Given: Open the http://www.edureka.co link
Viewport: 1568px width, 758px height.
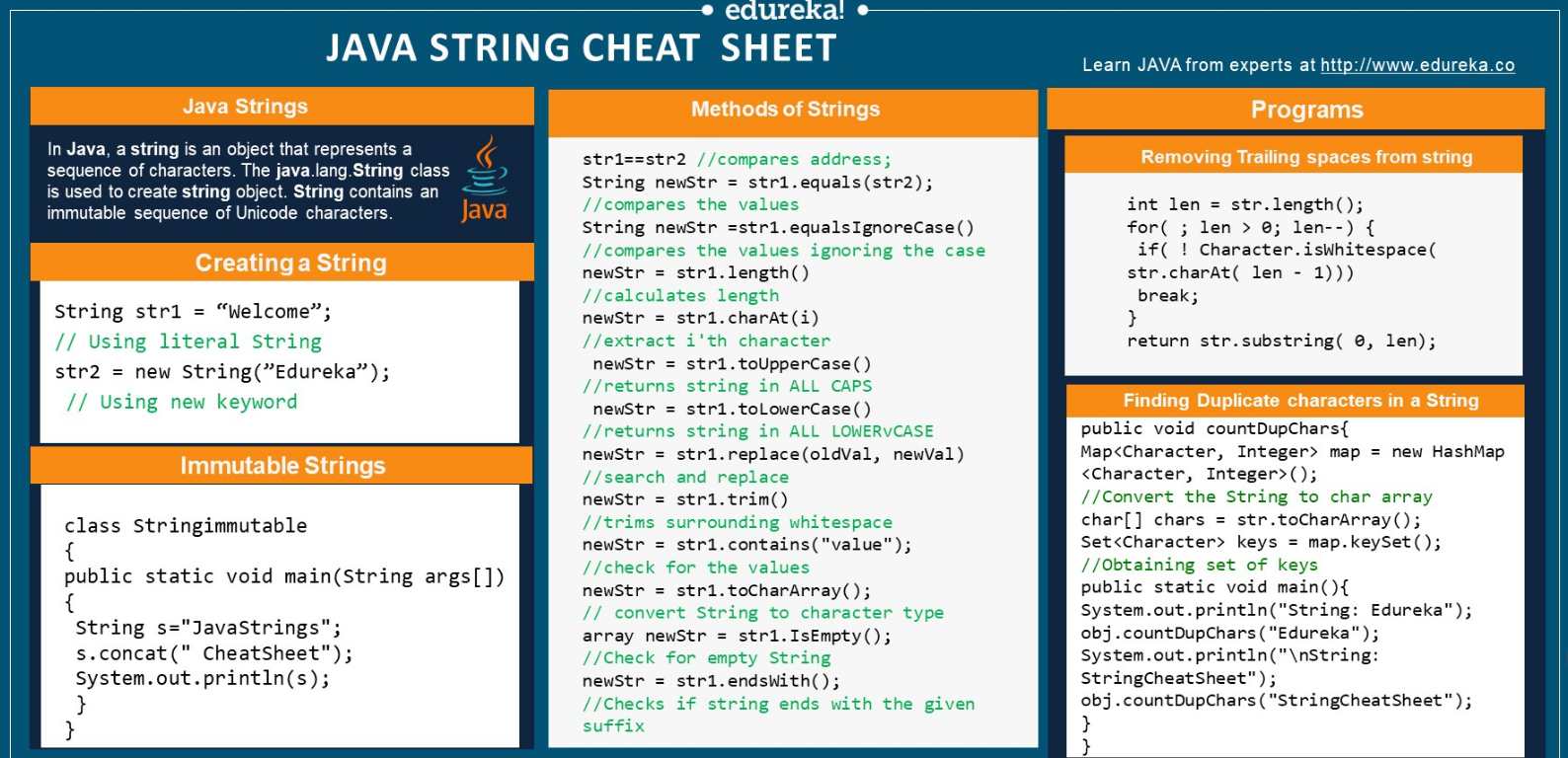Looking at the screenshot, I should point(1417,65).
